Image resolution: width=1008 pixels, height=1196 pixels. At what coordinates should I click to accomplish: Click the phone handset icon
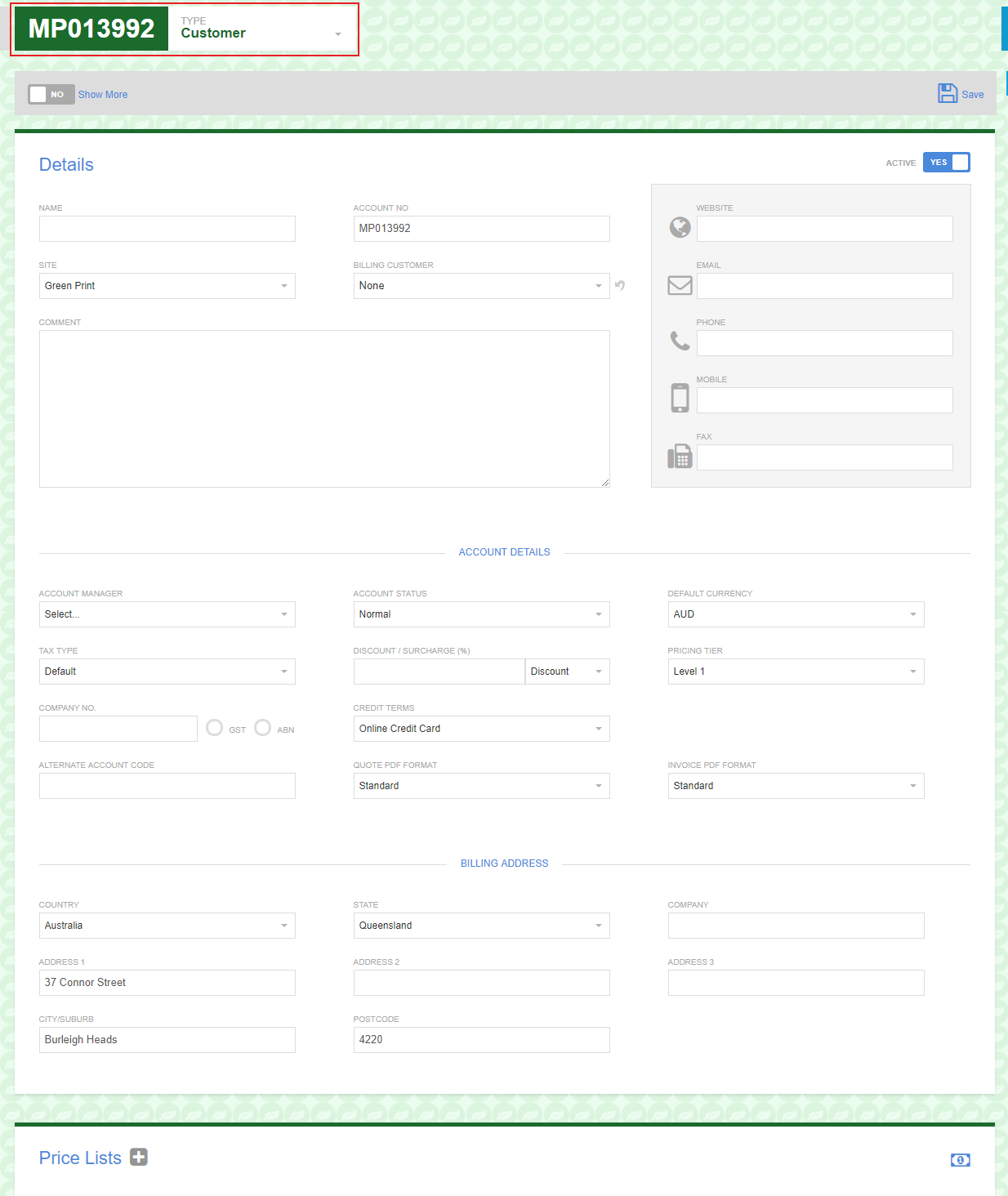coord(680,341)
